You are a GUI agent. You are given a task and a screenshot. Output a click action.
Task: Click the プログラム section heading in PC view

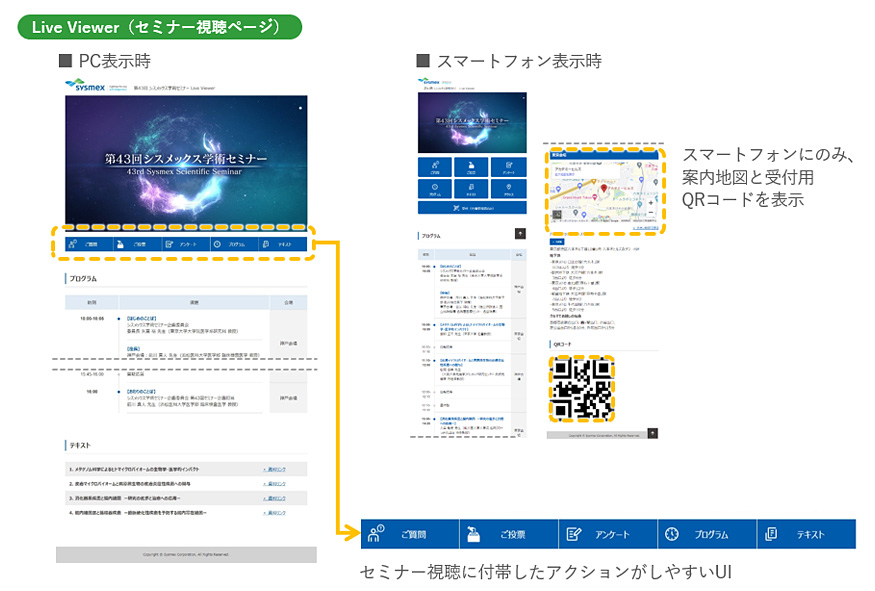point(83,278)
